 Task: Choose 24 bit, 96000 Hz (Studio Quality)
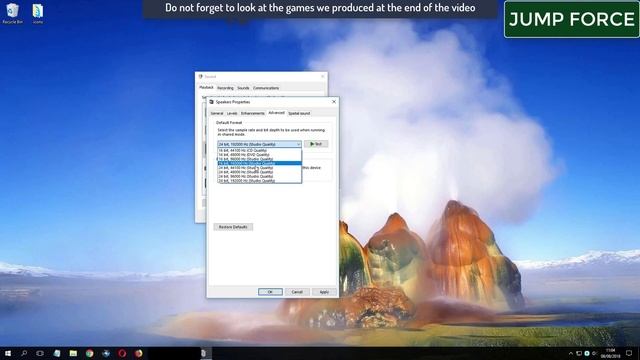tap(260, 176)
